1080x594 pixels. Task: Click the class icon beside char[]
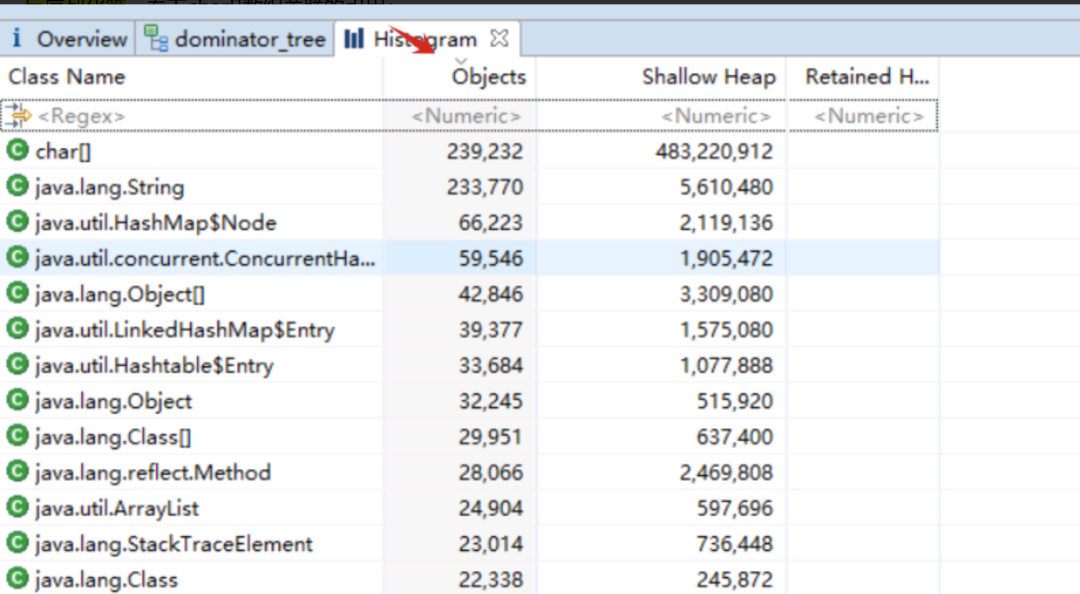17,150
